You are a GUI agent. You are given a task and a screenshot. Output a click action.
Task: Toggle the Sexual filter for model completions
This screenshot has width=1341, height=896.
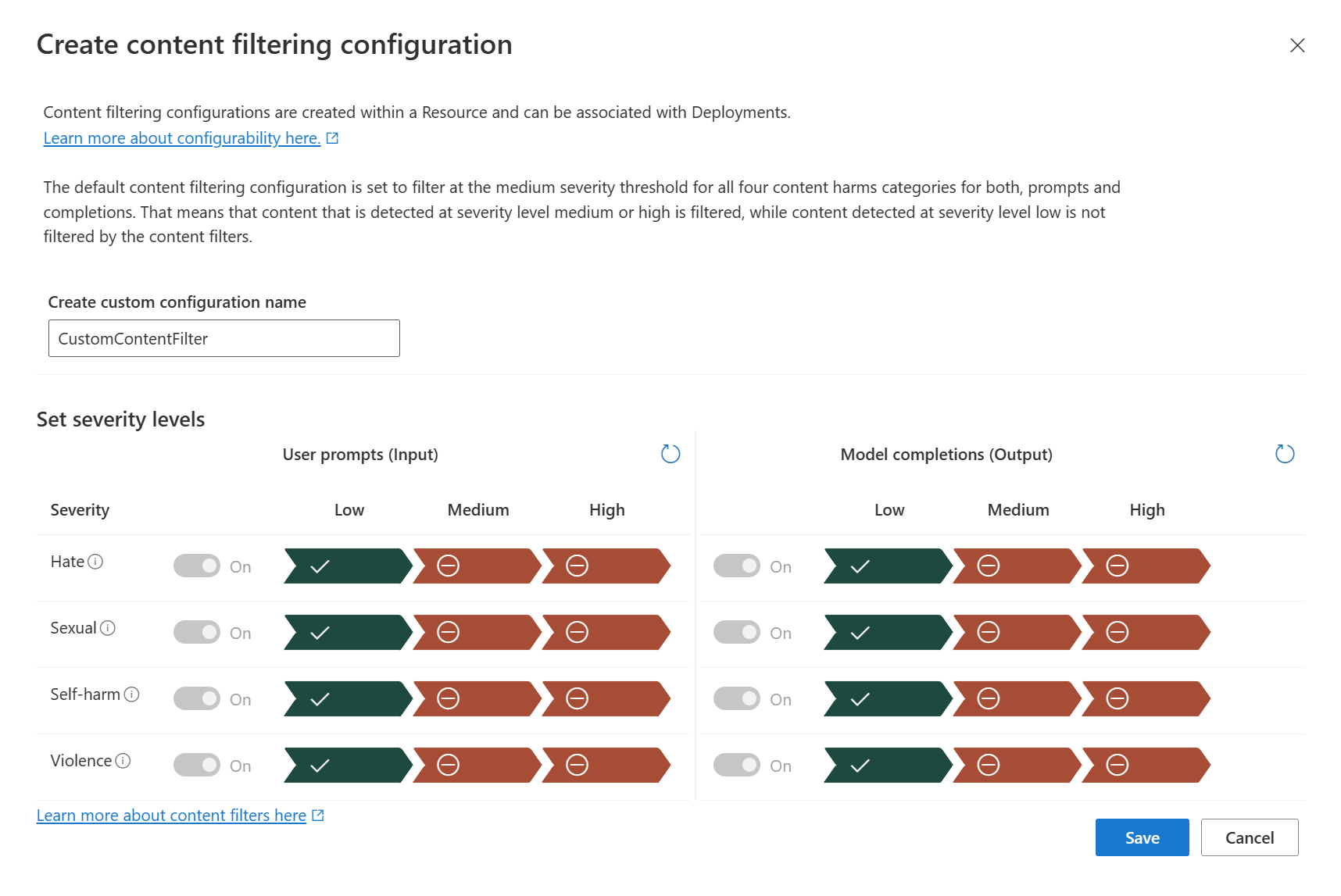tap(737, 632)
